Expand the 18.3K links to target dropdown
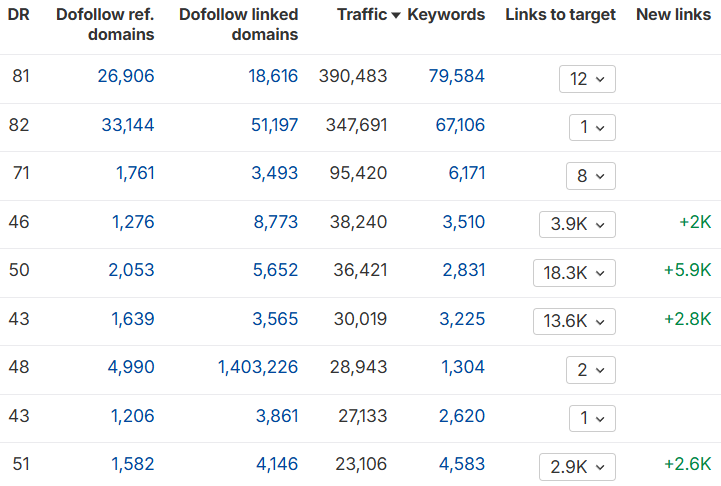The height and width of the screenshot is (486, 721). pos(574,273)
